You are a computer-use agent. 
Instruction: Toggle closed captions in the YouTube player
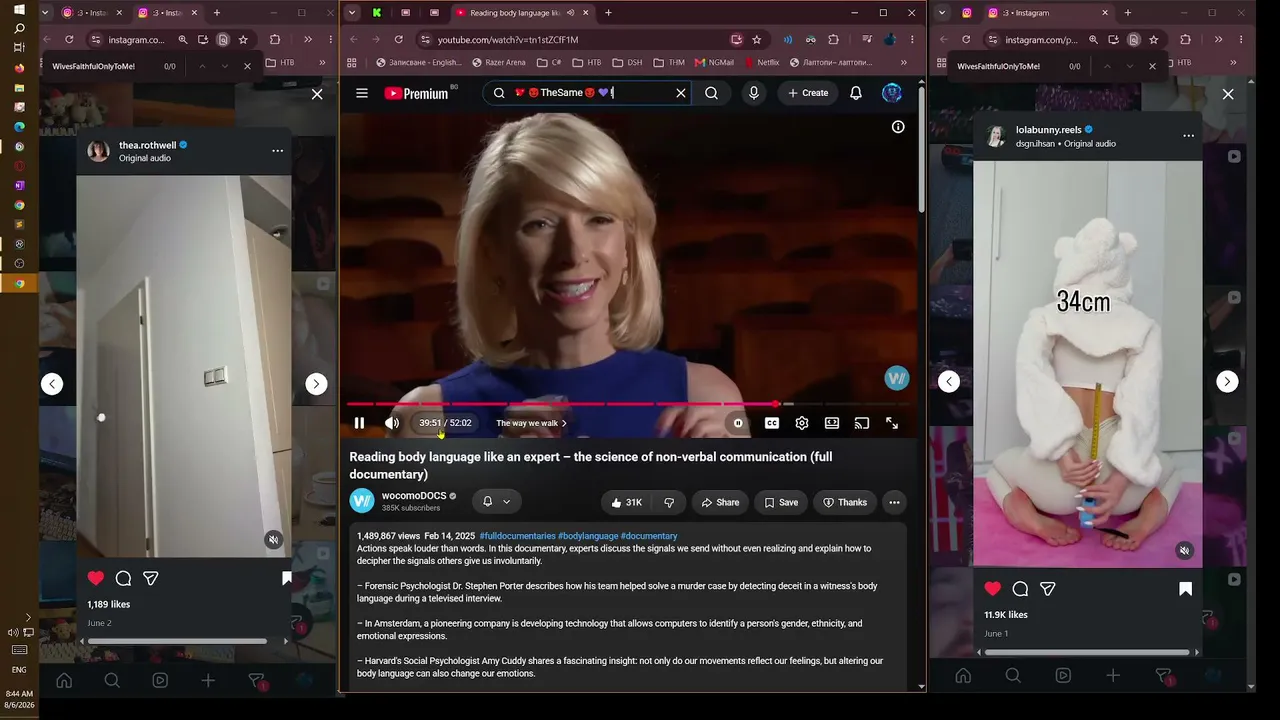[x=772, y=423]
